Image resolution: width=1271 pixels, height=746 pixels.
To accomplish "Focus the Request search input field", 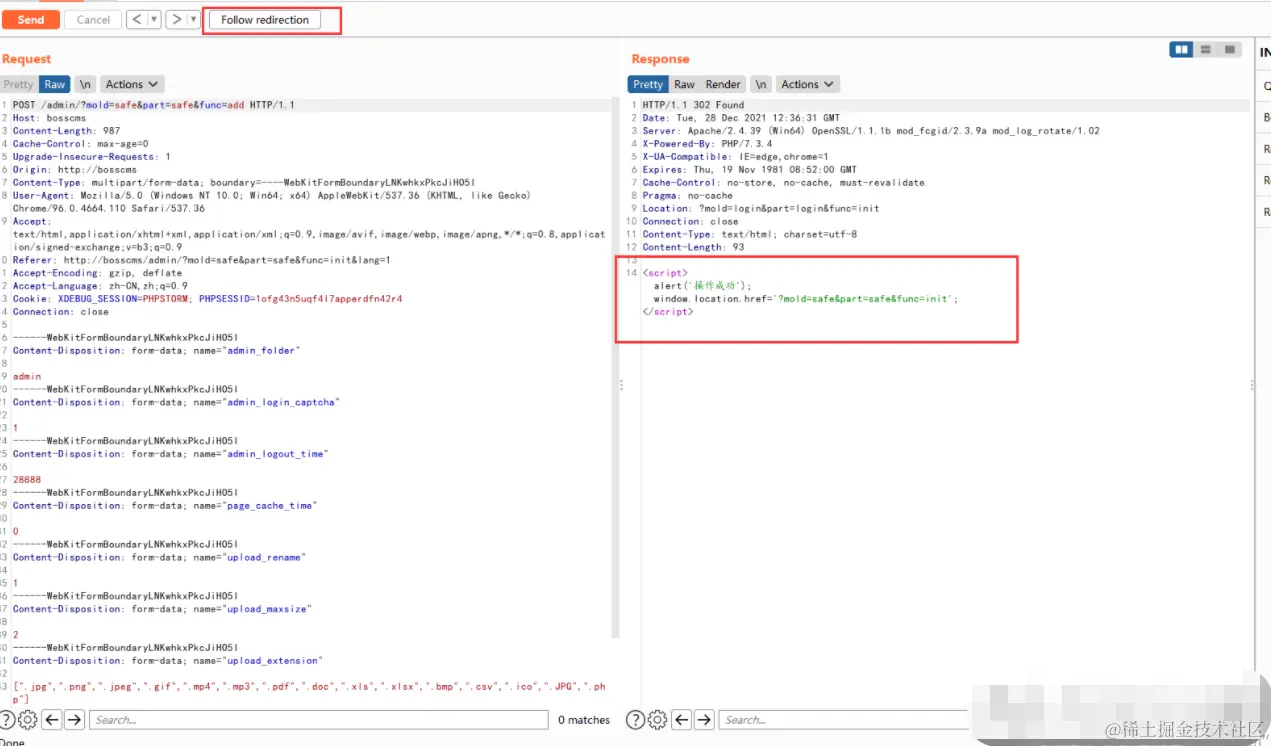I will pyautogui.click(x=319, y=720).
